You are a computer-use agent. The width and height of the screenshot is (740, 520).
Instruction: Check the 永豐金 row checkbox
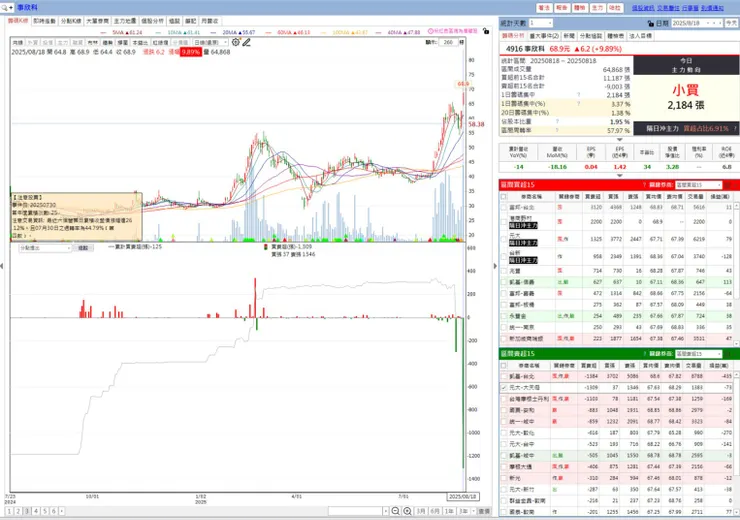(x=504, y=316)
